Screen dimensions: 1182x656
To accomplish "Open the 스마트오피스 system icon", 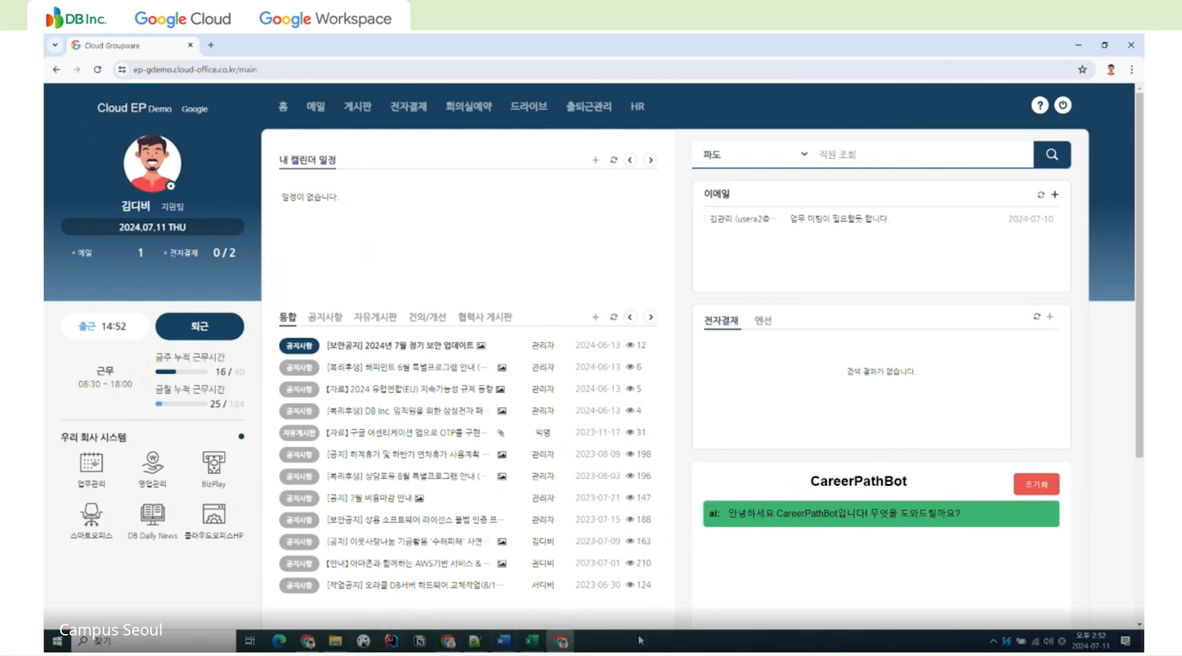I will (91, 521).
